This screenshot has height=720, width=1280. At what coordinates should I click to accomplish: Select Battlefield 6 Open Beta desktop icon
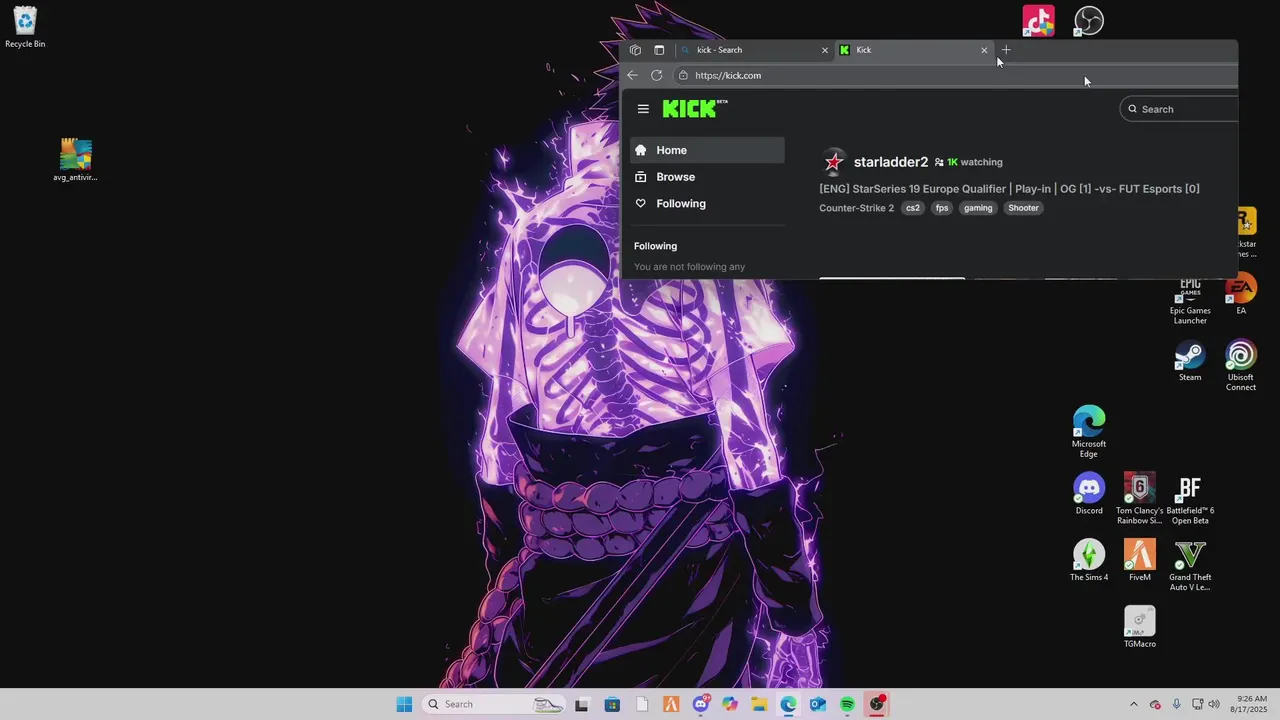[1190, 499]
